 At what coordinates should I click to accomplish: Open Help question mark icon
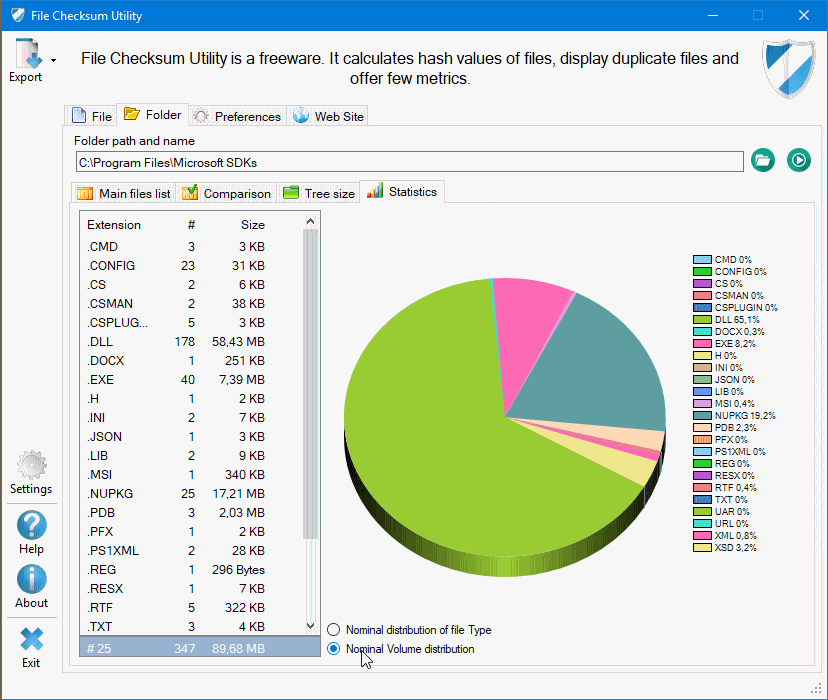[32, 525]
